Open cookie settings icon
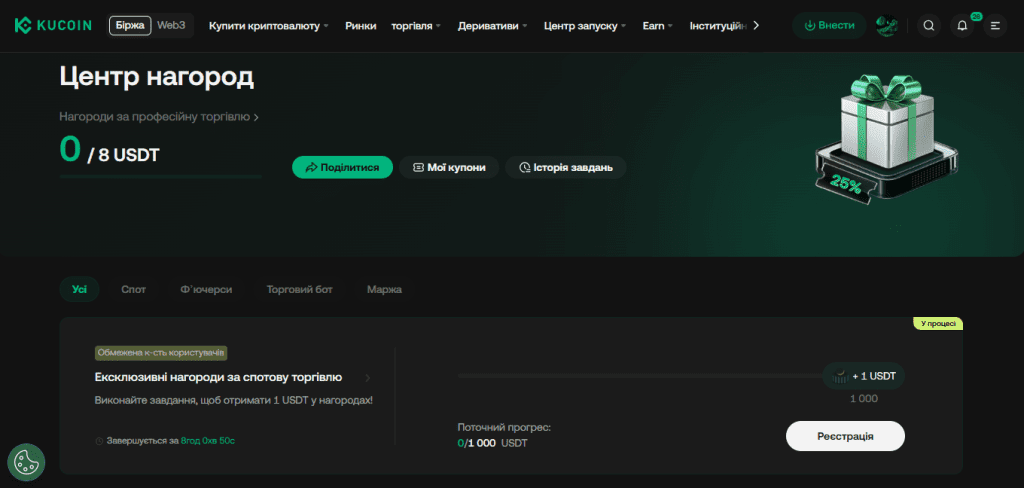 tap(26, 463)
